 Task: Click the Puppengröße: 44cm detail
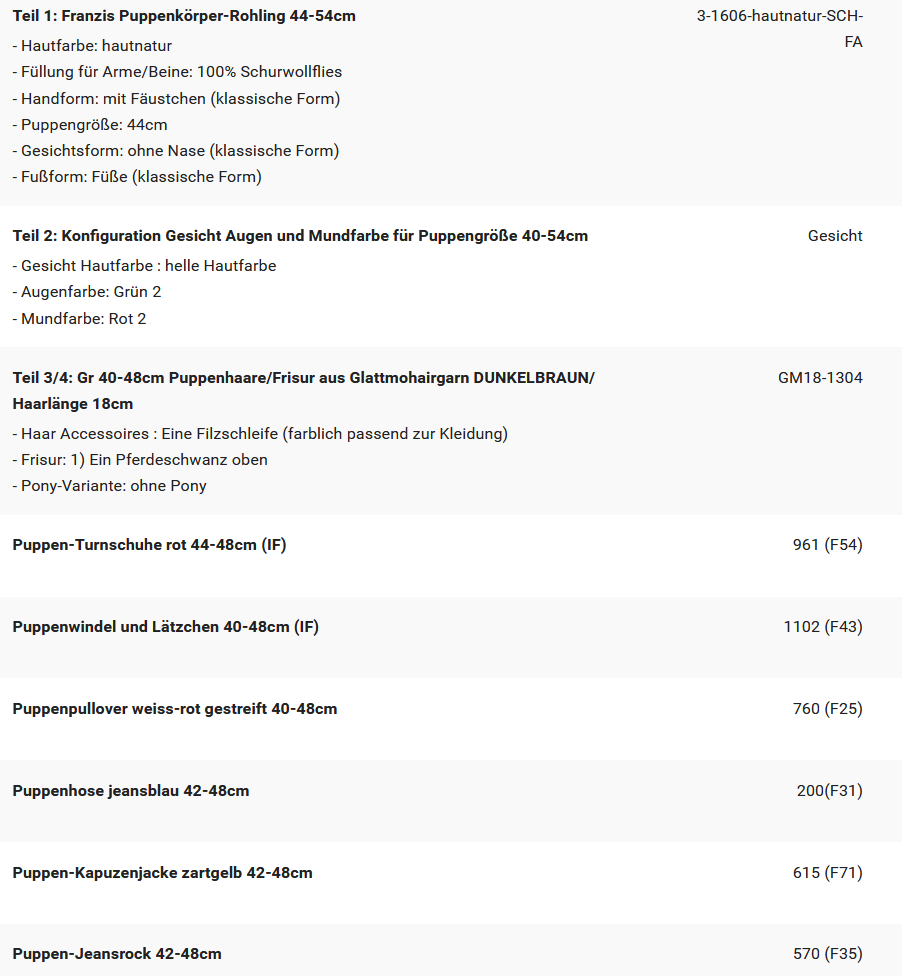(x=90, y=125)
